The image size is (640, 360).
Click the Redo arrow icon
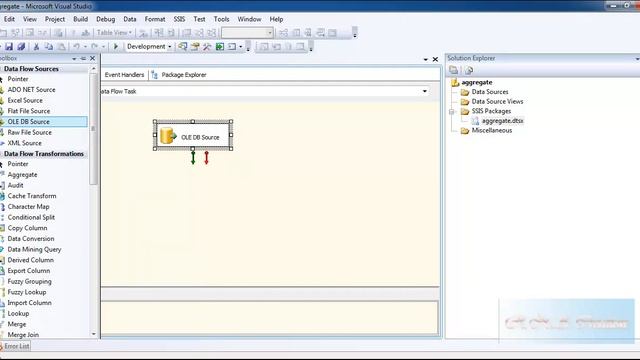tap(94, 47)
